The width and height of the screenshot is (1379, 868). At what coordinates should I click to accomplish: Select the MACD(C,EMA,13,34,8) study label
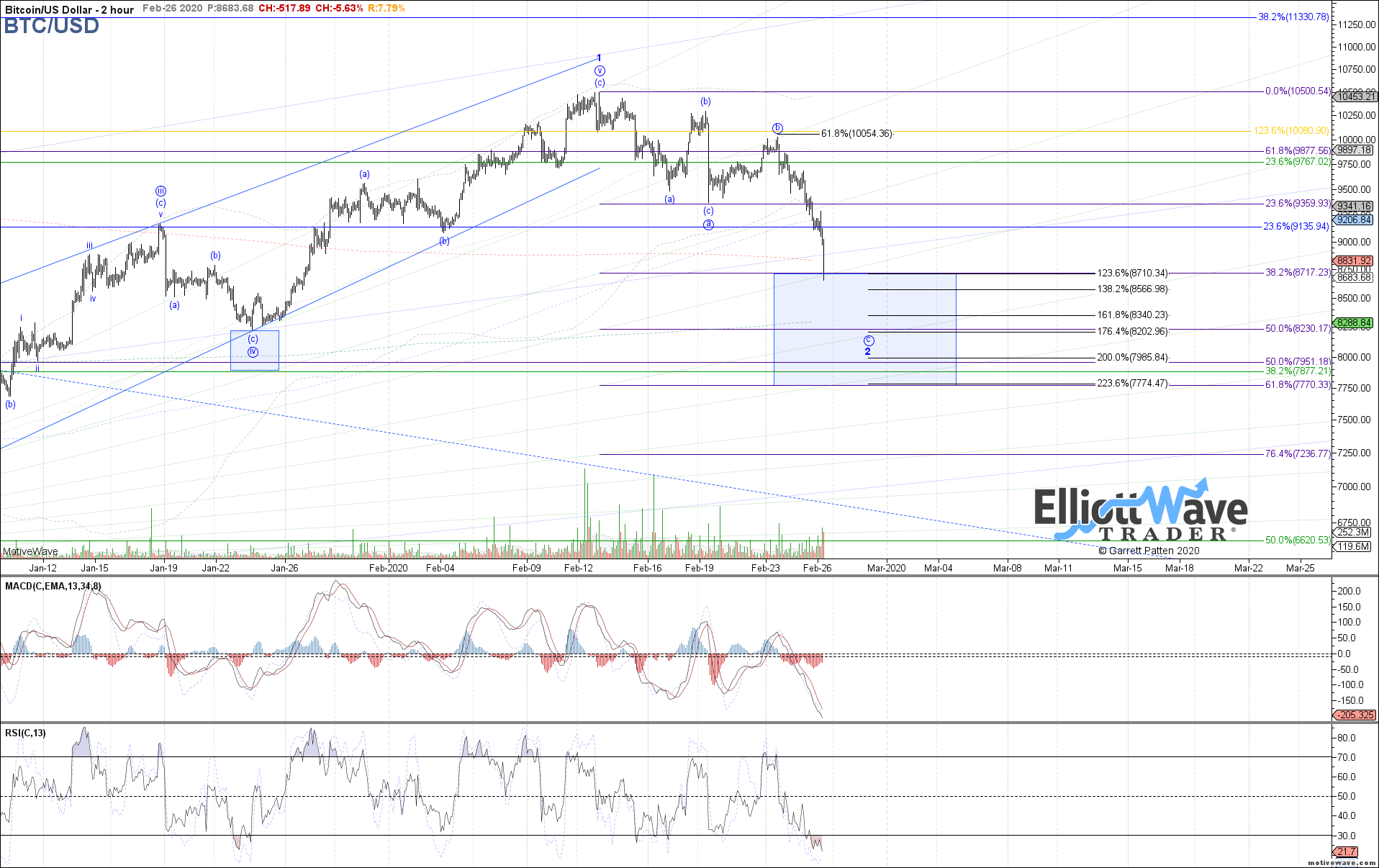click(53, 587)
